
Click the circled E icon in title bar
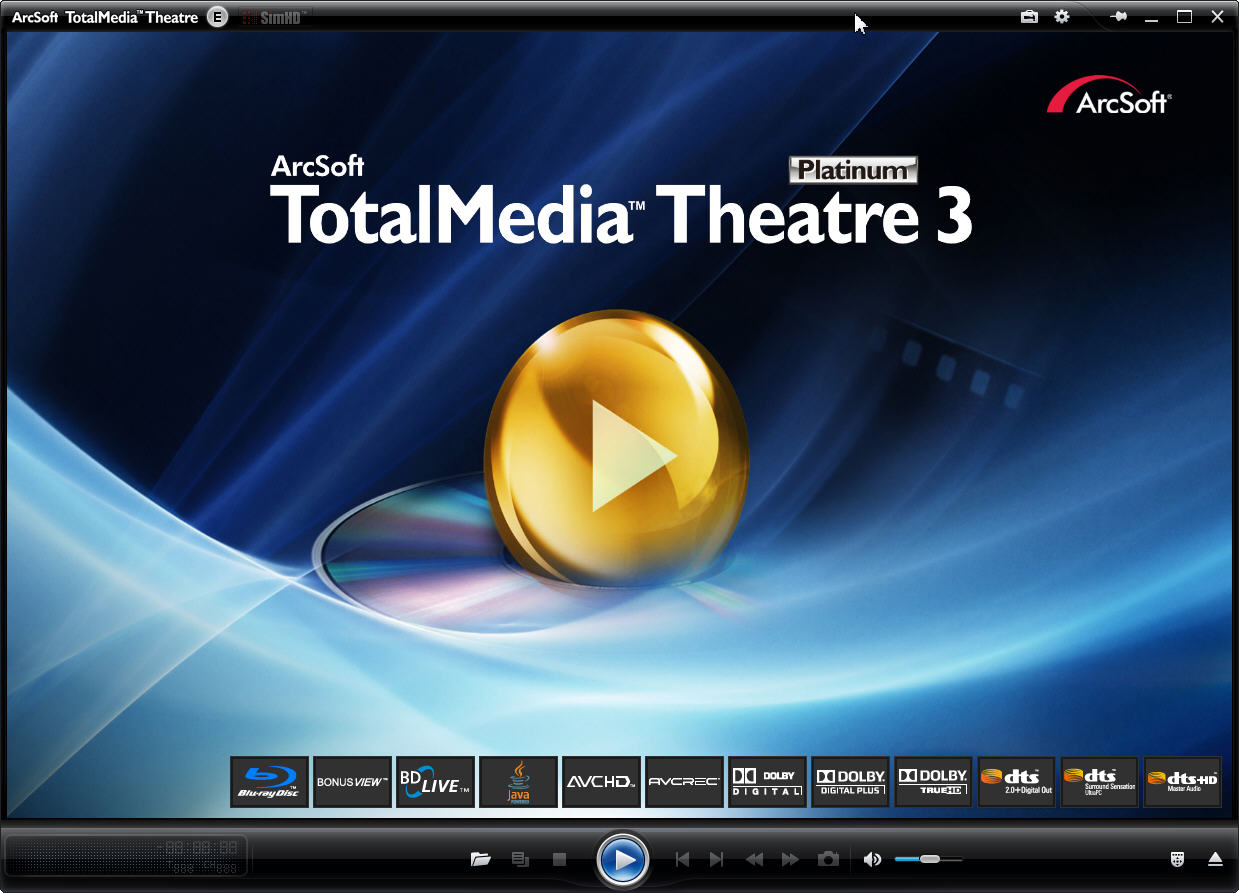(217, 17)
